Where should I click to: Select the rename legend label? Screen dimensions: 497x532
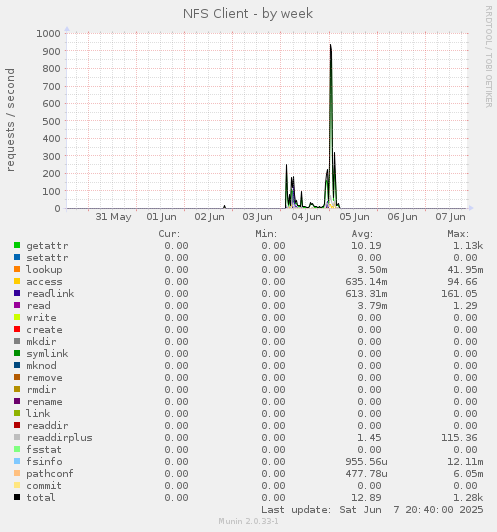click(x=44, y=402)
